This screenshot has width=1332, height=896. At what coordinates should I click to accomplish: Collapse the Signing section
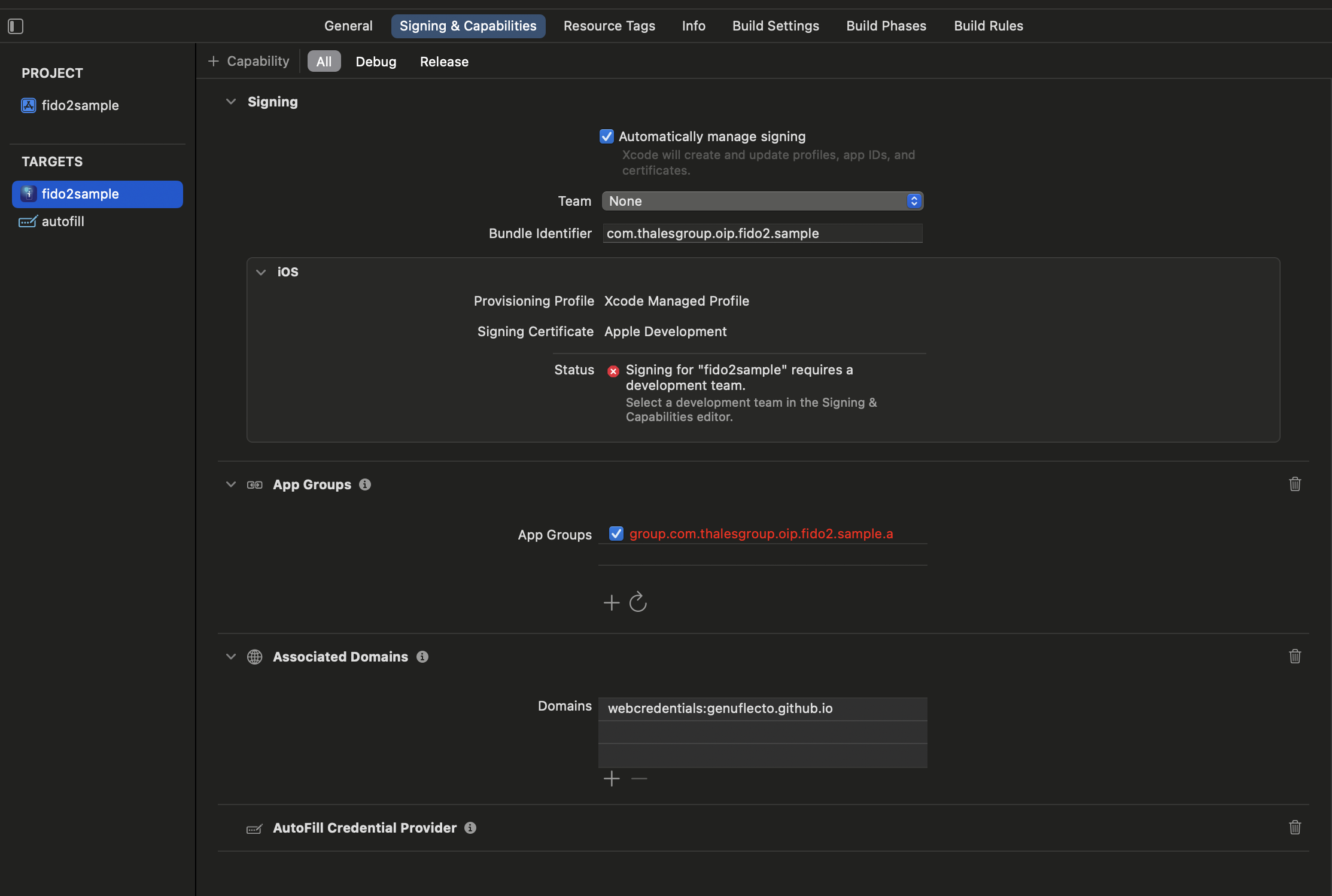231,102
